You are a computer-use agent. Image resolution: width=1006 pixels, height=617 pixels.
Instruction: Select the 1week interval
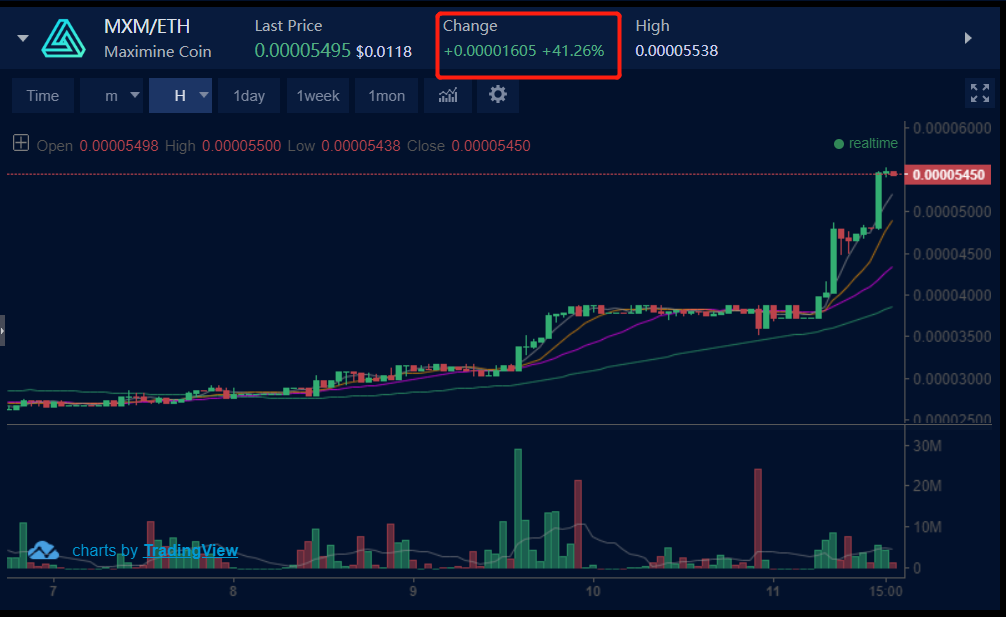(318, 96)
